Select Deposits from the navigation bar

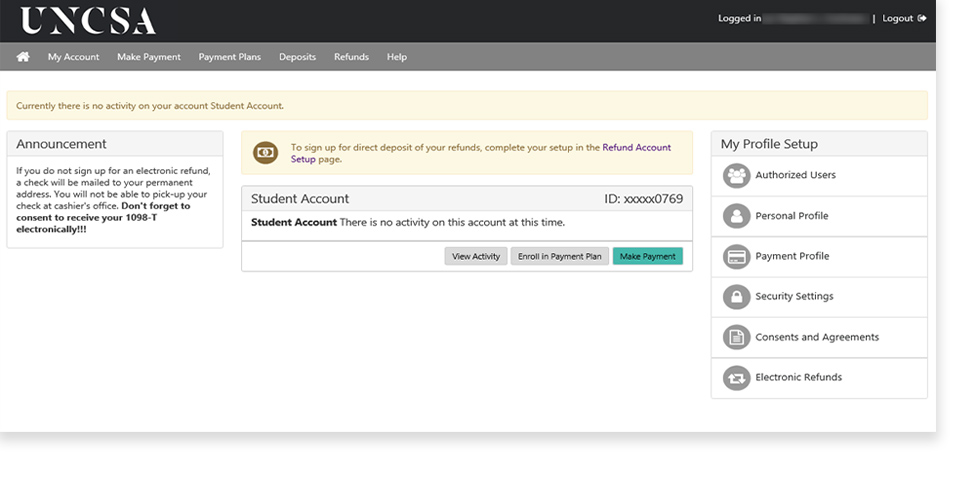point(297,57)
